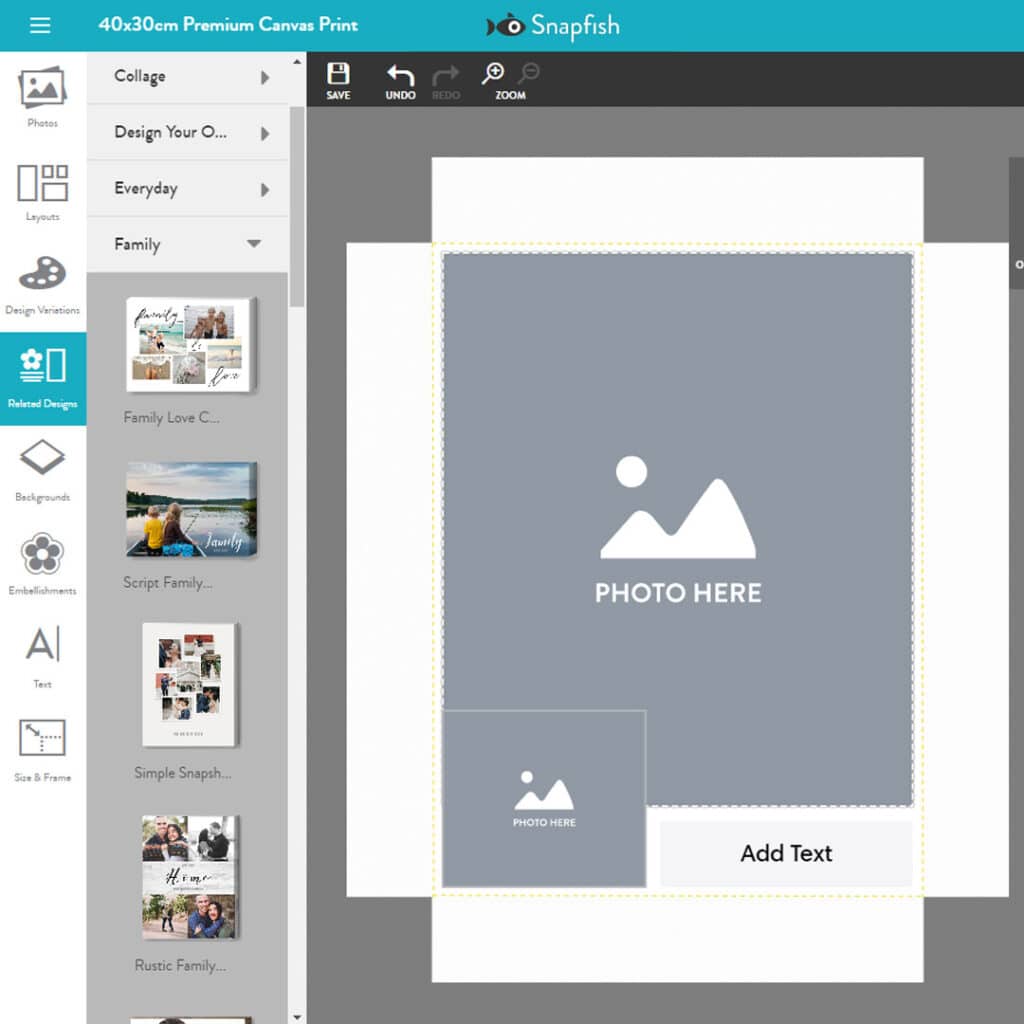1024x1024 pixels.
Task: Open the Embellishments panel
Action: [42, 564]
